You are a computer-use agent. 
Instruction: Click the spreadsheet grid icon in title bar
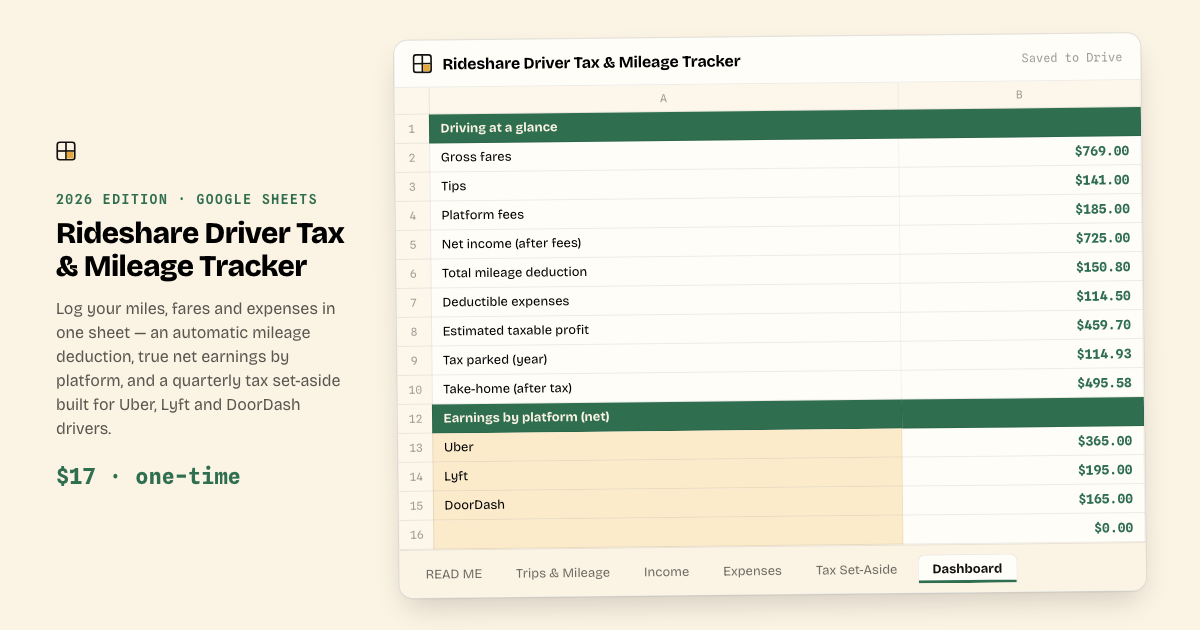pos(422,64)
